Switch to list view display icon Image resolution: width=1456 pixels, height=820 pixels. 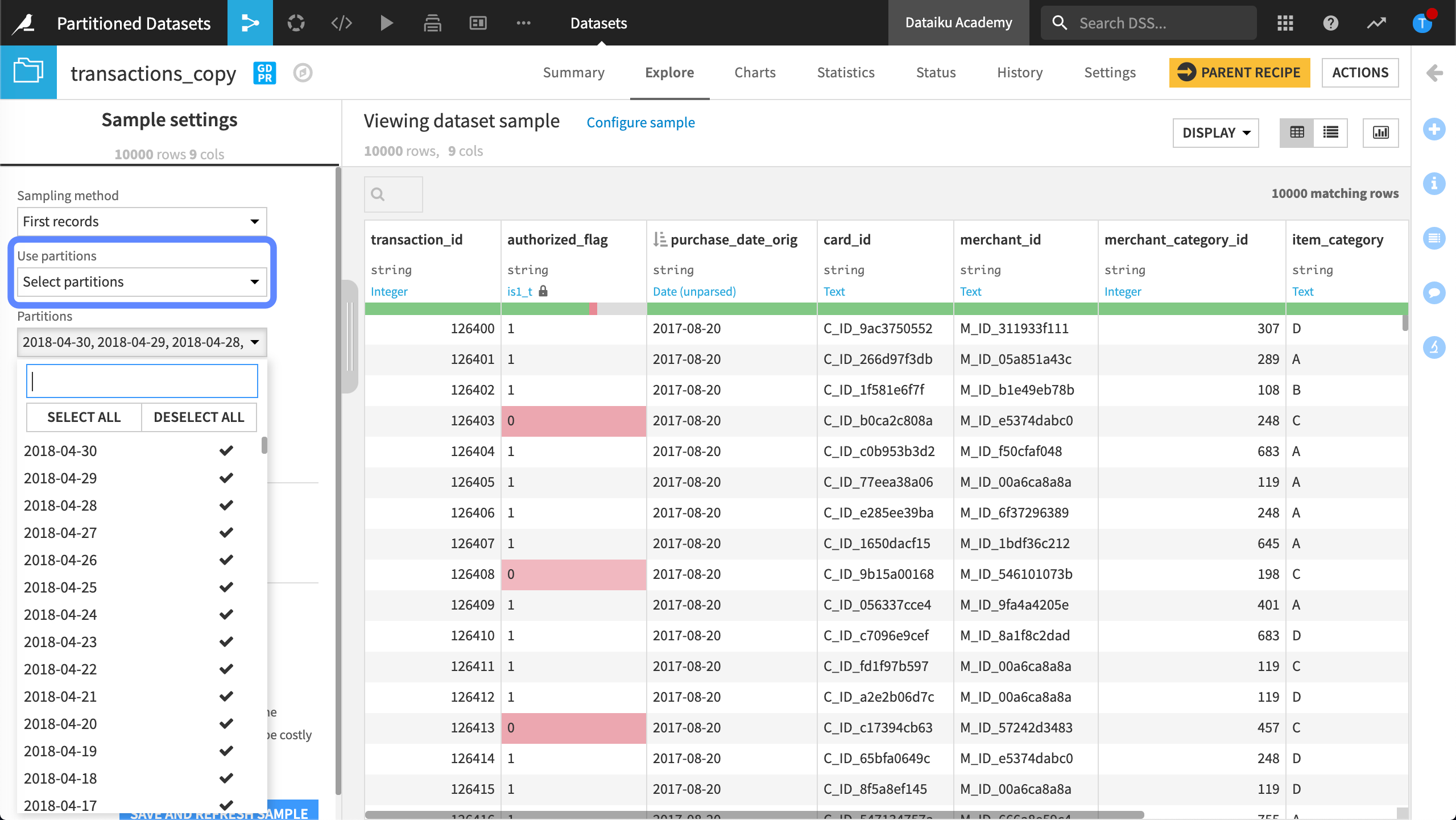tap(1330, 132)
